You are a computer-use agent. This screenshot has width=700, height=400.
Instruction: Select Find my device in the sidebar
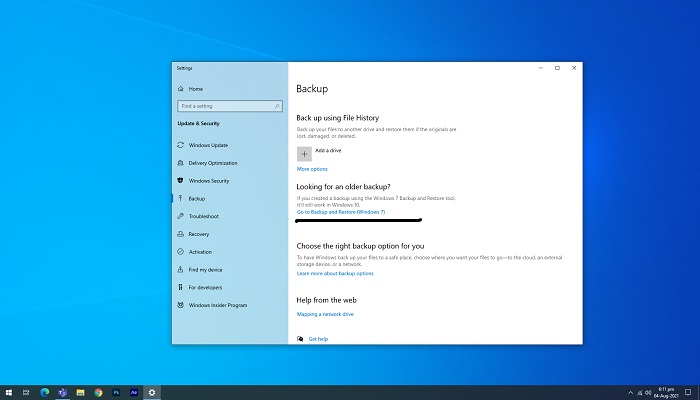coord(200,270)
